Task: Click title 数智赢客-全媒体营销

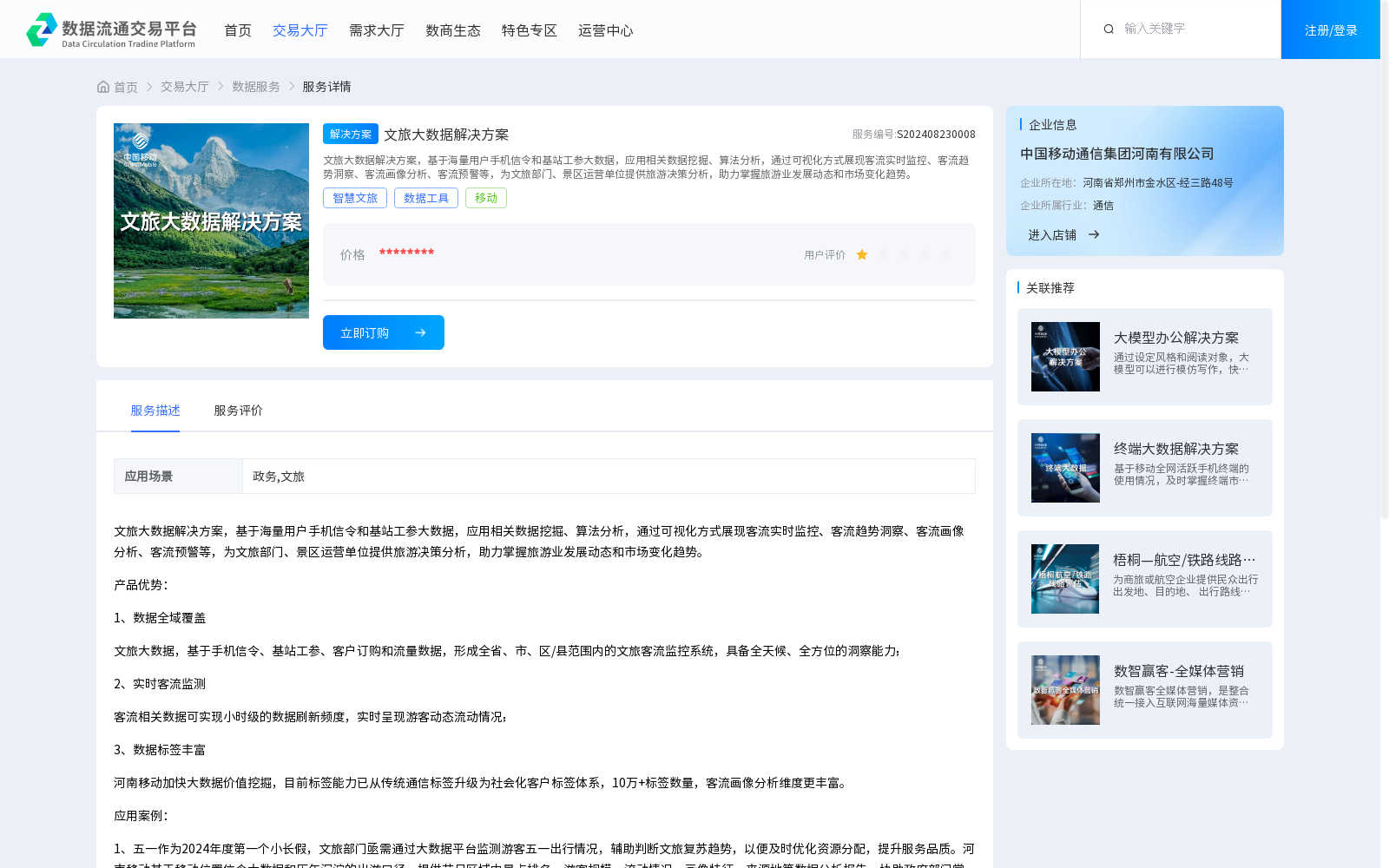Action: (1179, 671)
